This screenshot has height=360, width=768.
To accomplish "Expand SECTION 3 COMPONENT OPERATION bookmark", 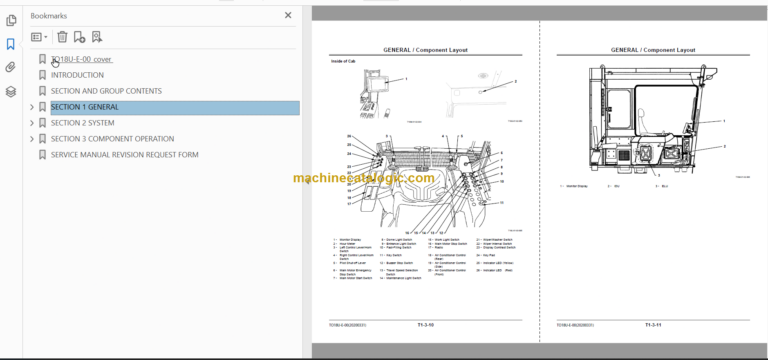I will tap(32, 139).
